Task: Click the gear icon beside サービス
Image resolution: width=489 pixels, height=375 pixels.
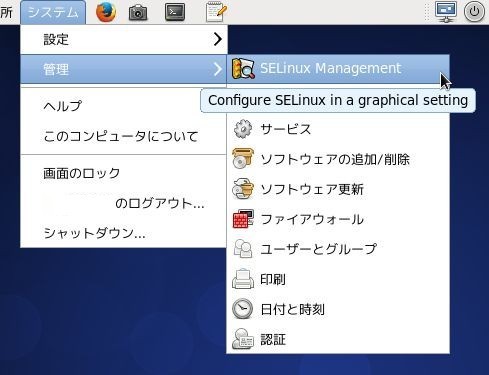Action: (243, 129)
